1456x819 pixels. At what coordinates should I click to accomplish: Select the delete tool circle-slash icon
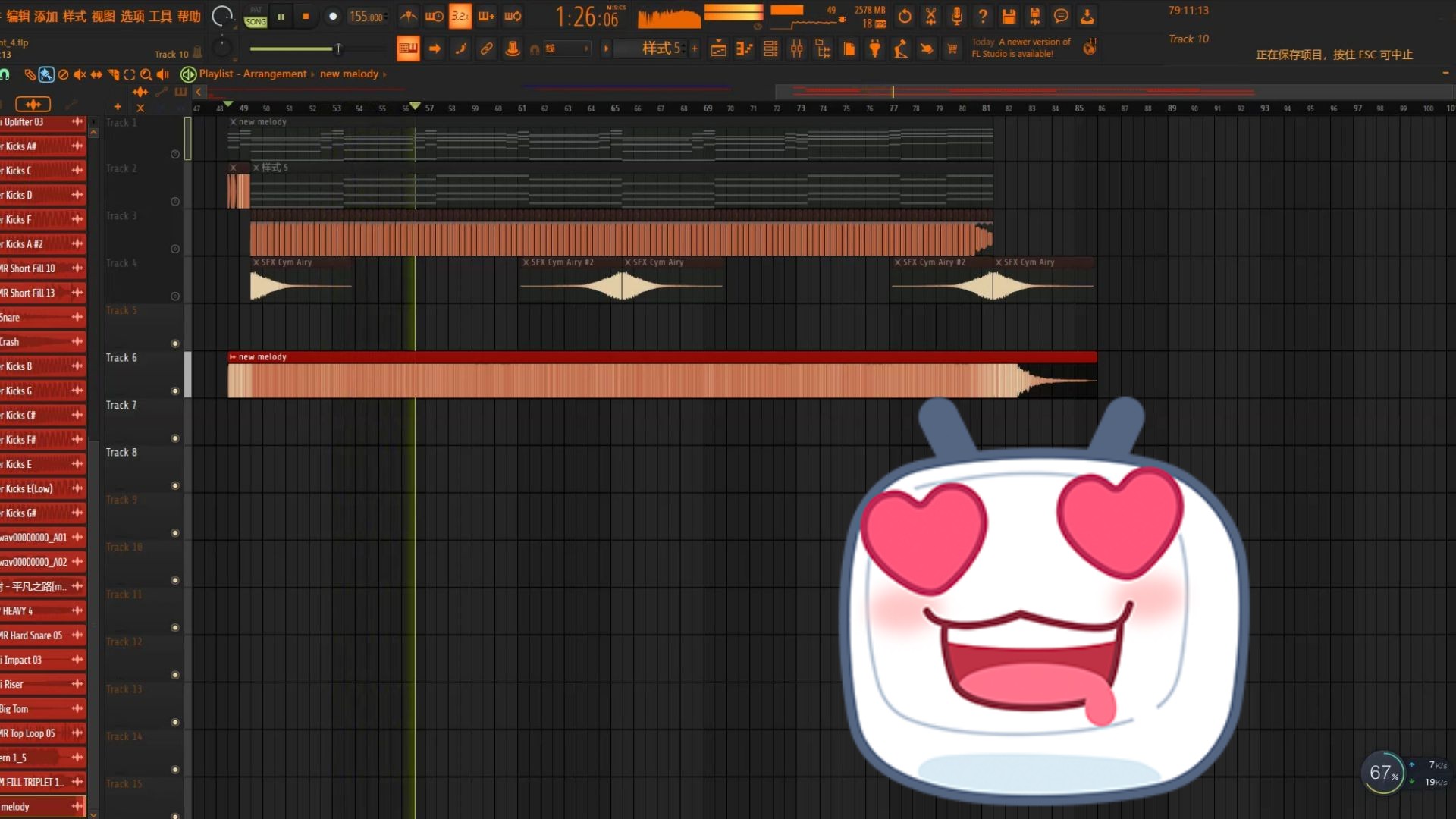coord(63,74)
